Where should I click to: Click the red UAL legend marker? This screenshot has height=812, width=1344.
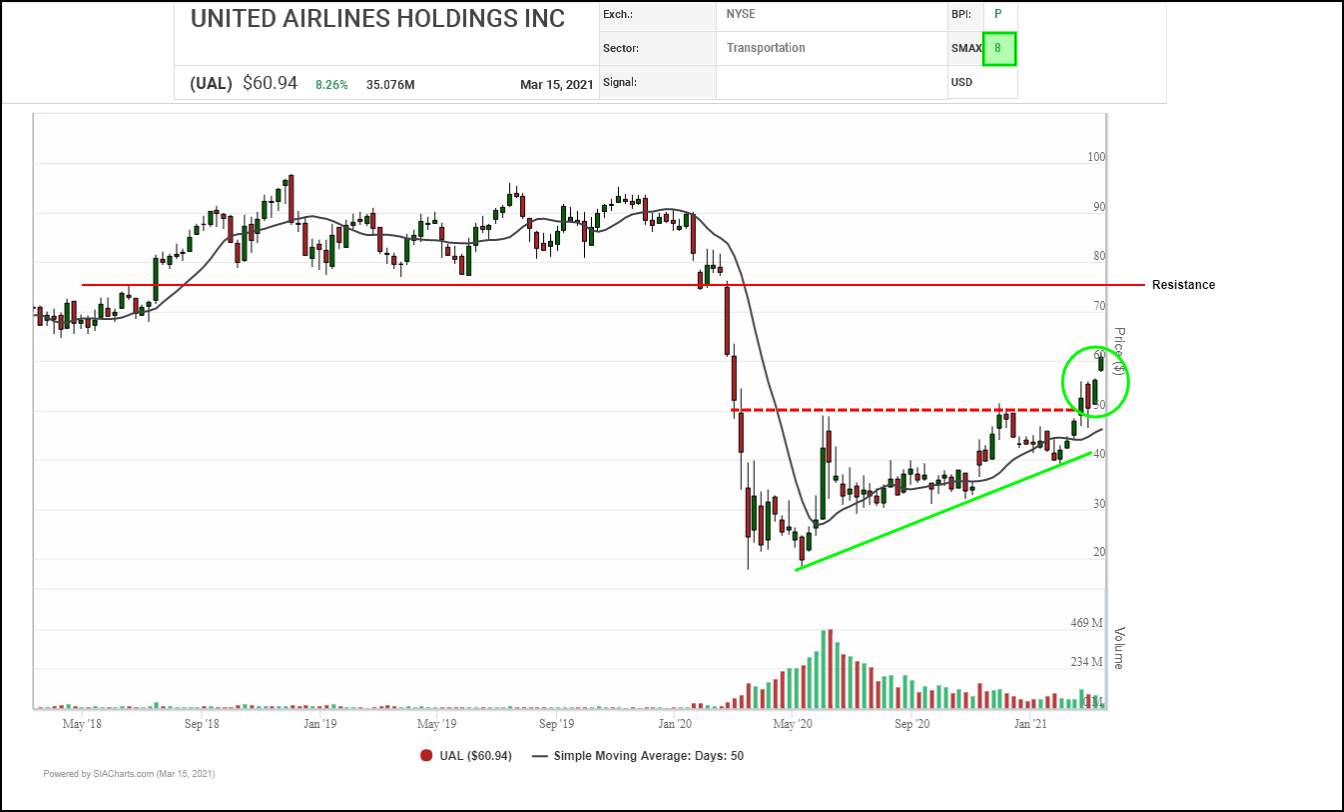point(426,756)
